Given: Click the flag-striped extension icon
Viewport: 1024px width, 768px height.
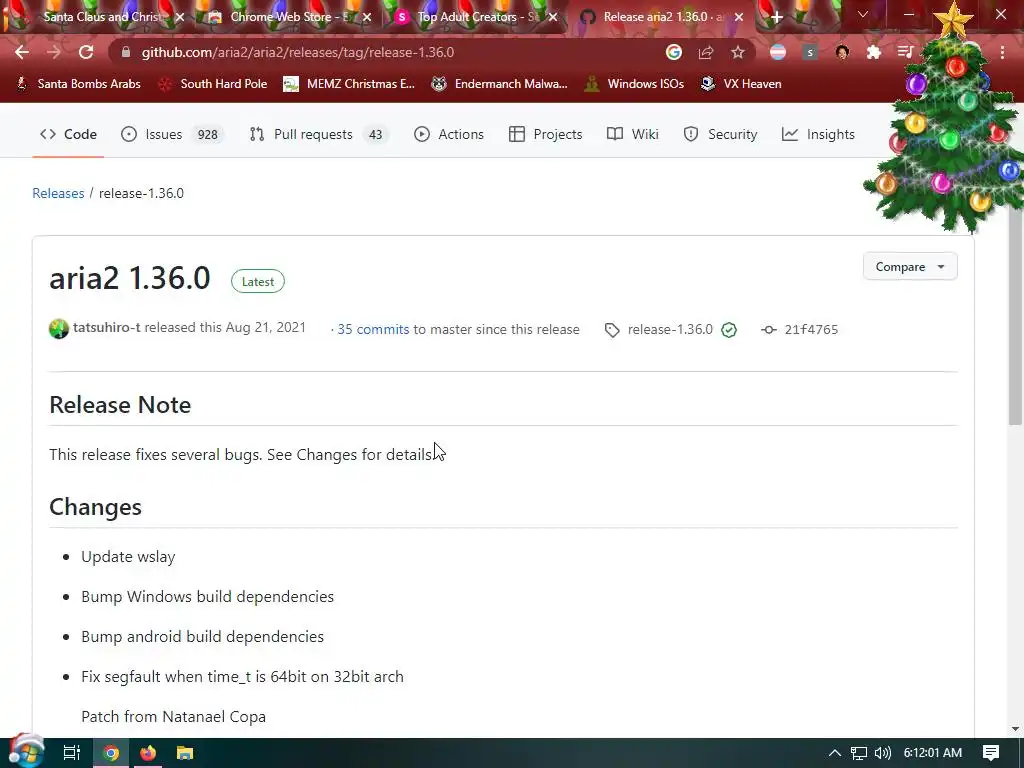Looking at the screenshot, I should [778, 52].
